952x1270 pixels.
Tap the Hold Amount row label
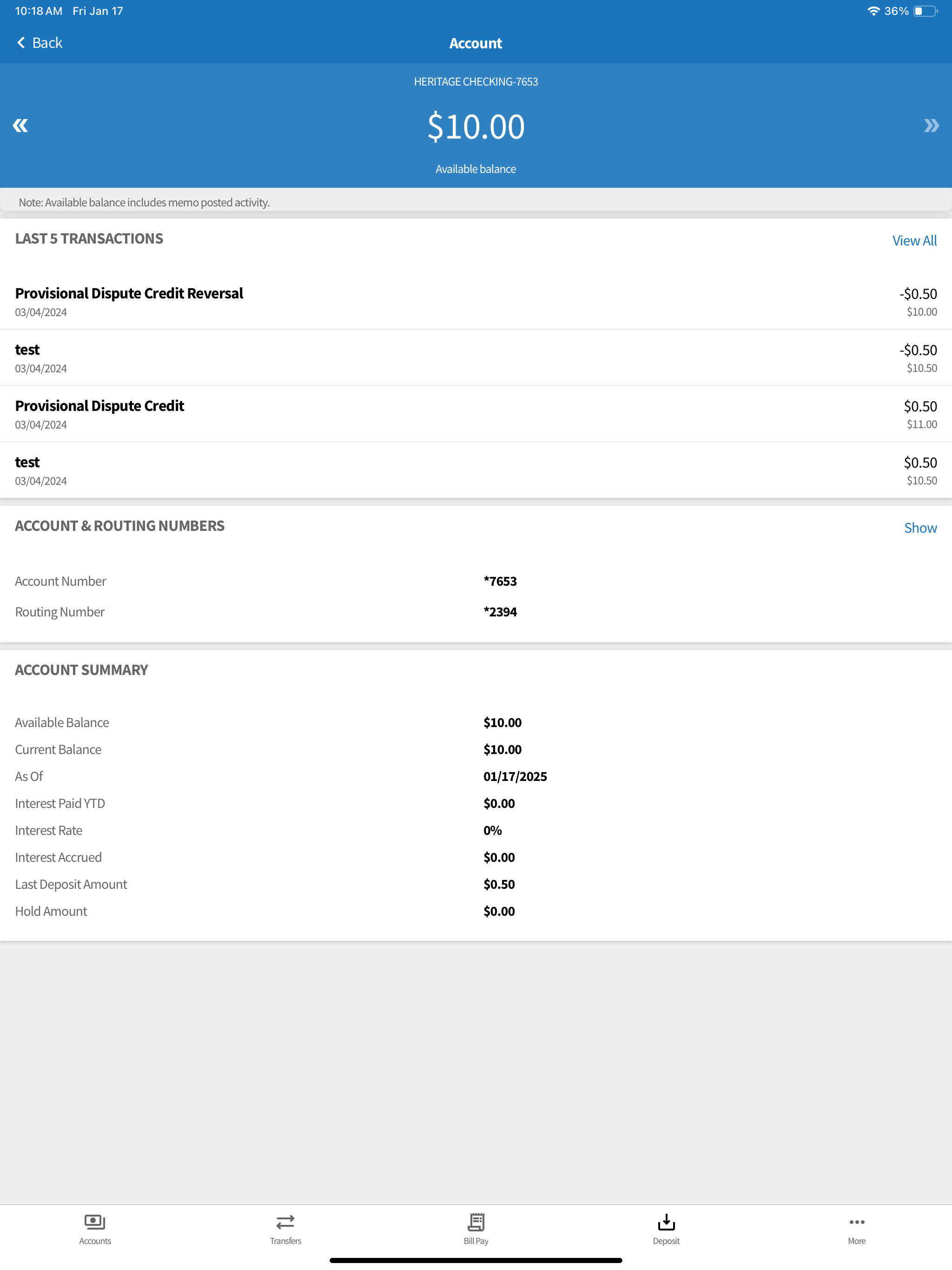point(51,911)
